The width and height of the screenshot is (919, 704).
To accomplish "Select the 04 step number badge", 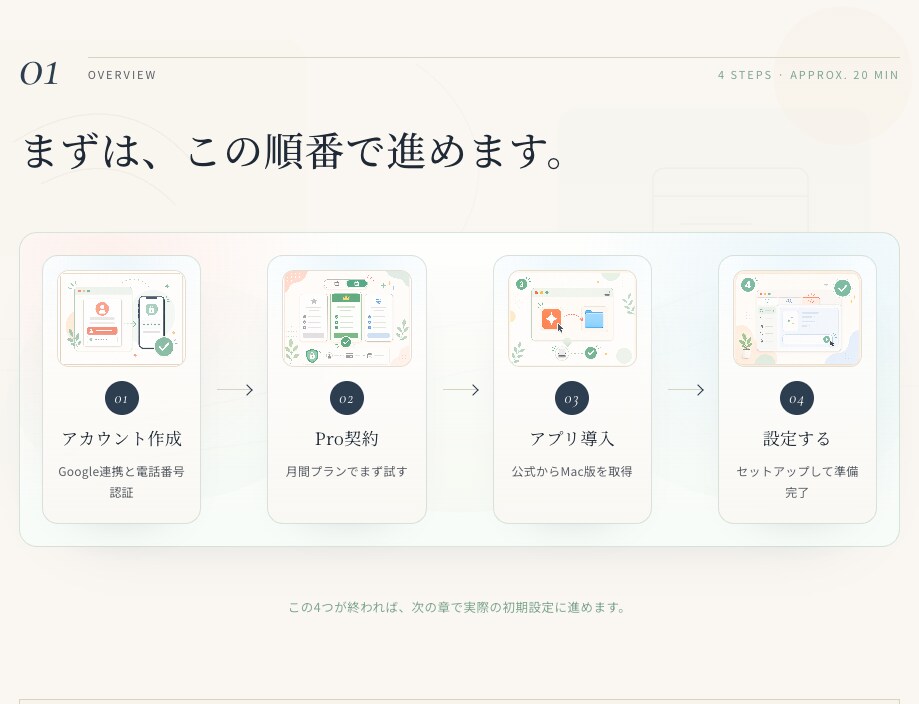I will pyautogui.click(x=797, y=399).
